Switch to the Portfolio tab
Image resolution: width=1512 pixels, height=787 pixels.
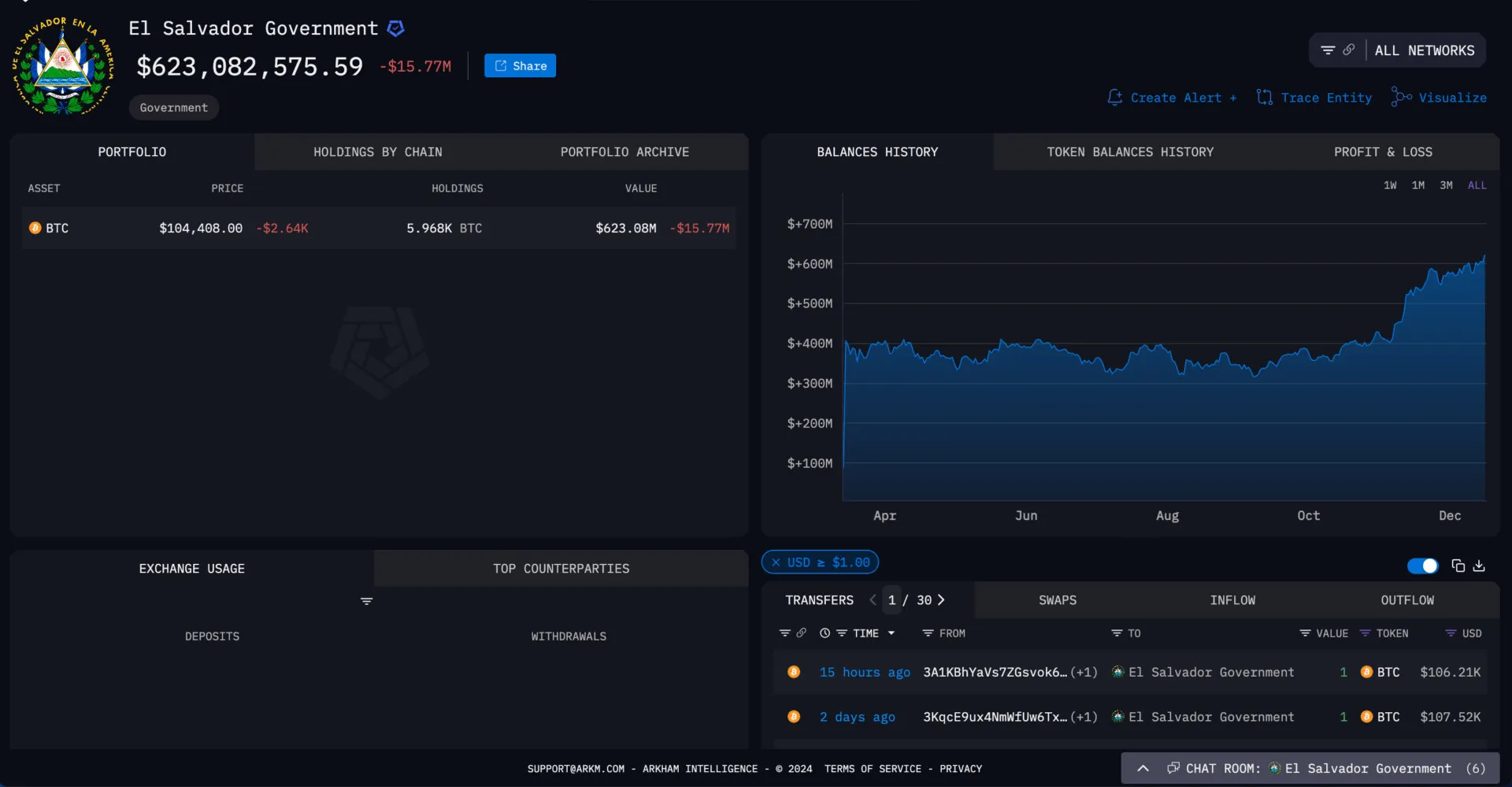pyautogui.click(x=132, y=152)
